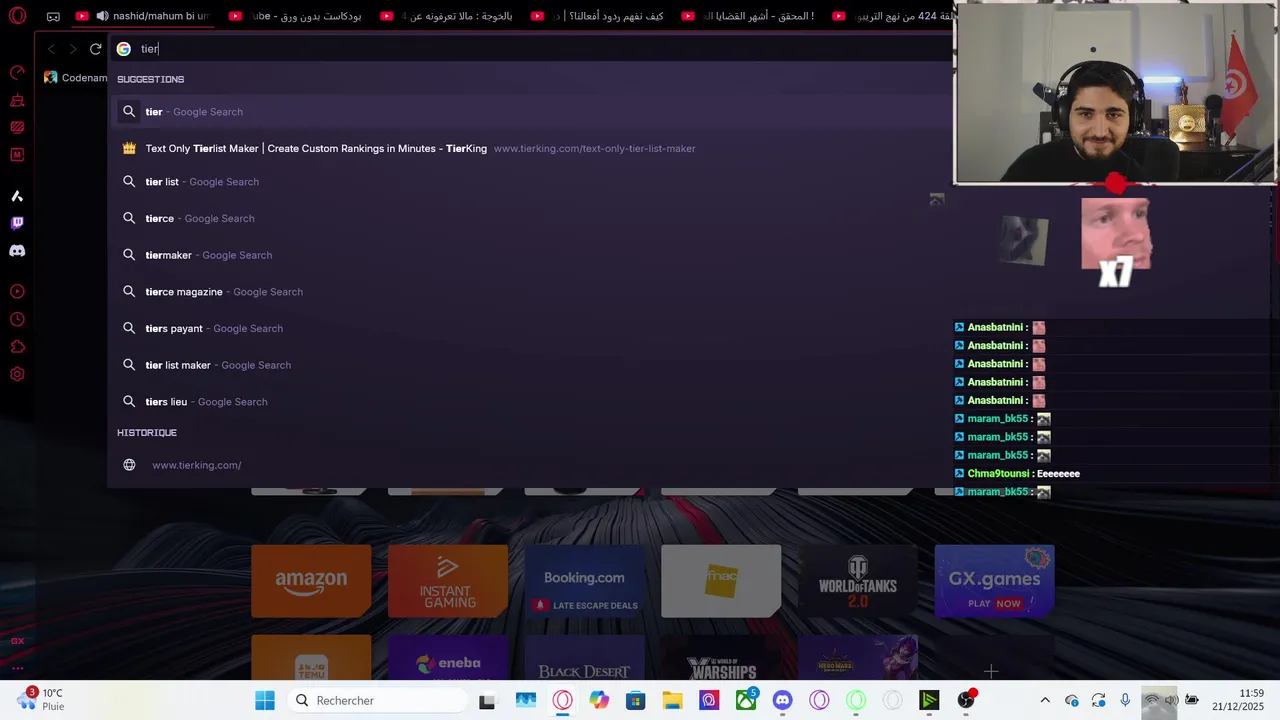Open Discord panel in sidebar

pyautogui.click(x=17, y=251)
